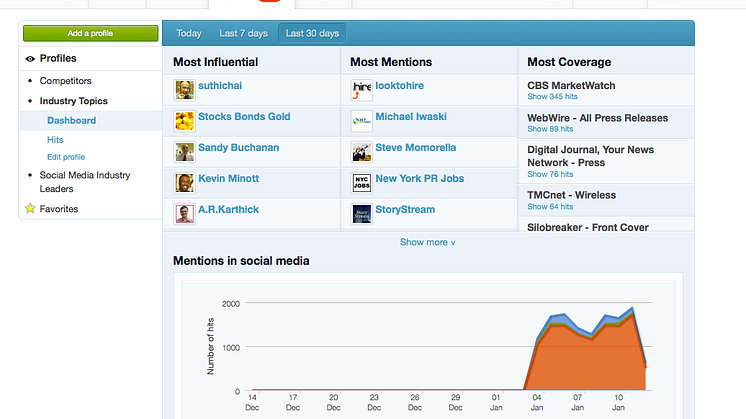
Task: Open the Industry Topics profile
Action: (74, 101)
